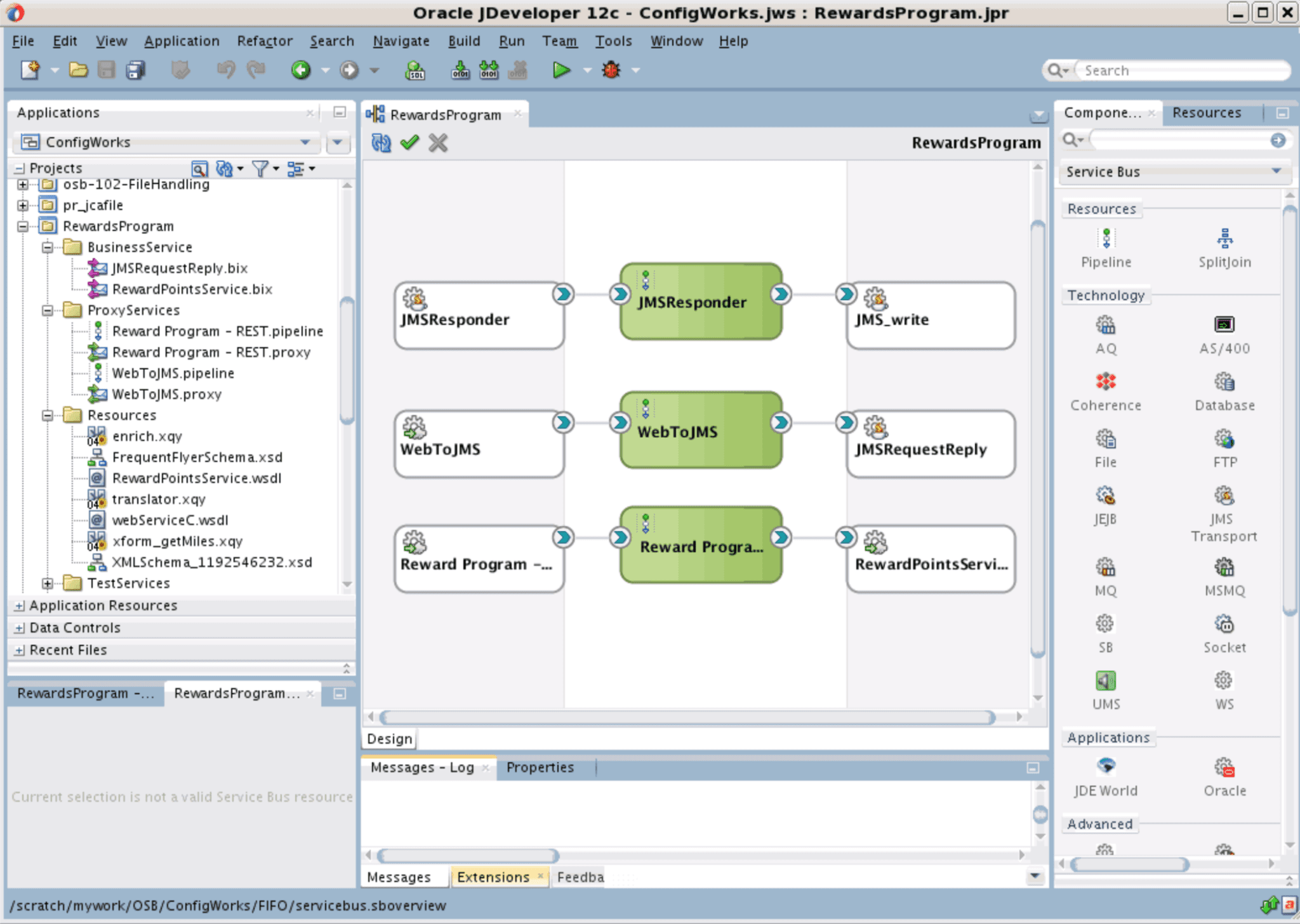Screen dimensions: 1300x924
Task: Click the Database technology icon
Action: pos(1223,382)
